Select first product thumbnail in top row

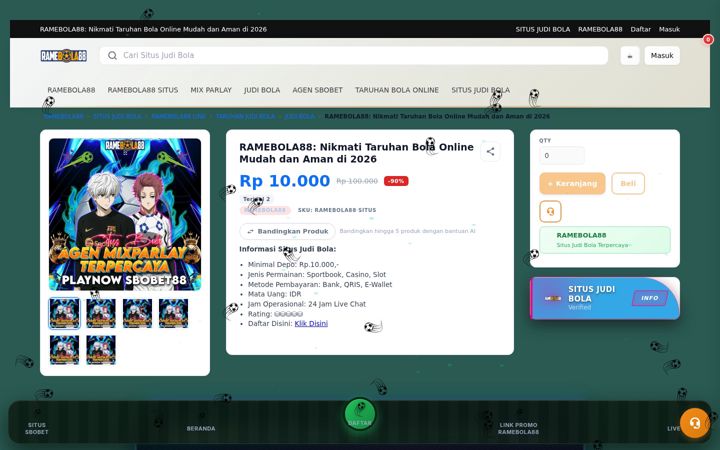64,313
